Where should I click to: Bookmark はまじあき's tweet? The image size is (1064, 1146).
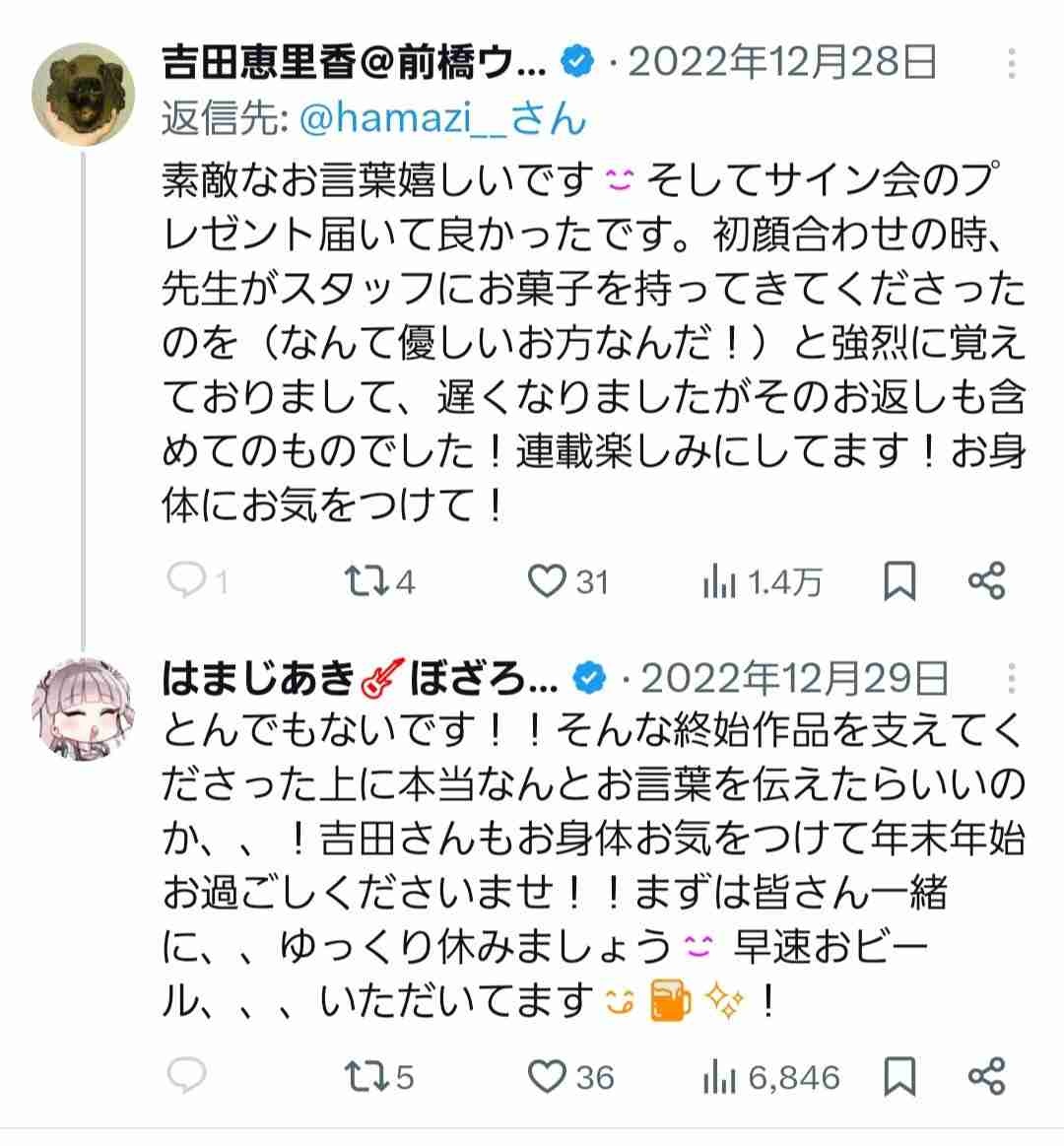[899, 1076]
